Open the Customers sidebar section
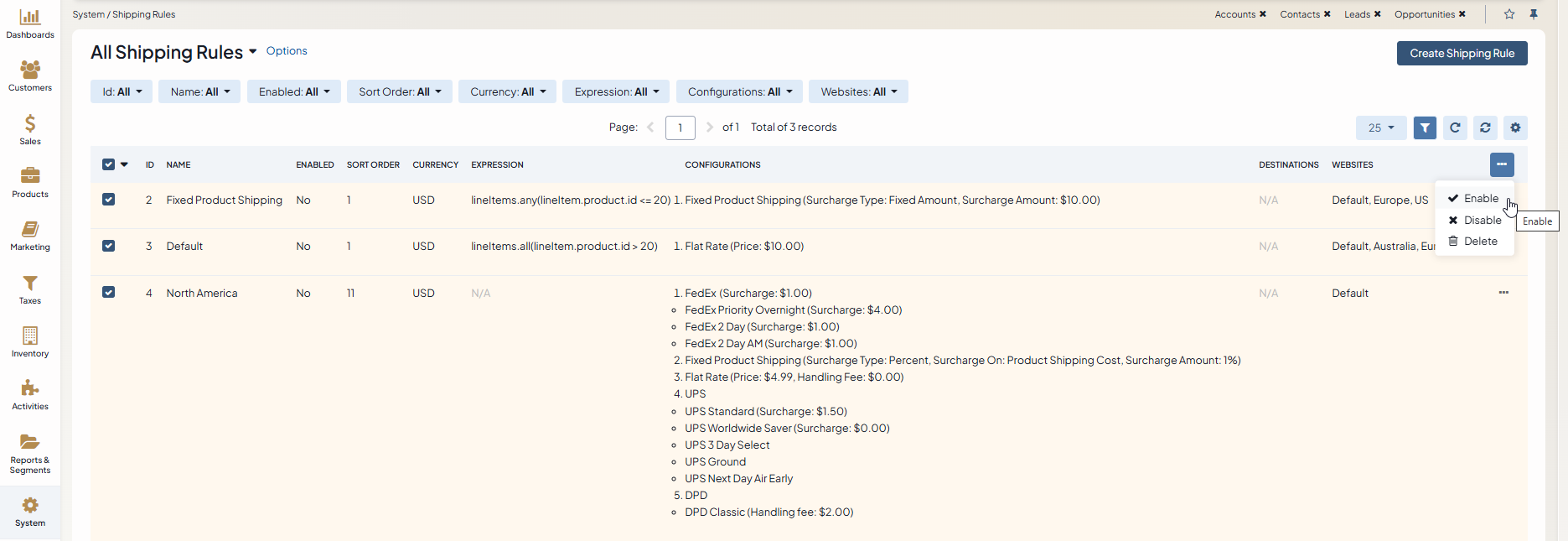This screenshot has width=1568, height=541. point(30,75)
